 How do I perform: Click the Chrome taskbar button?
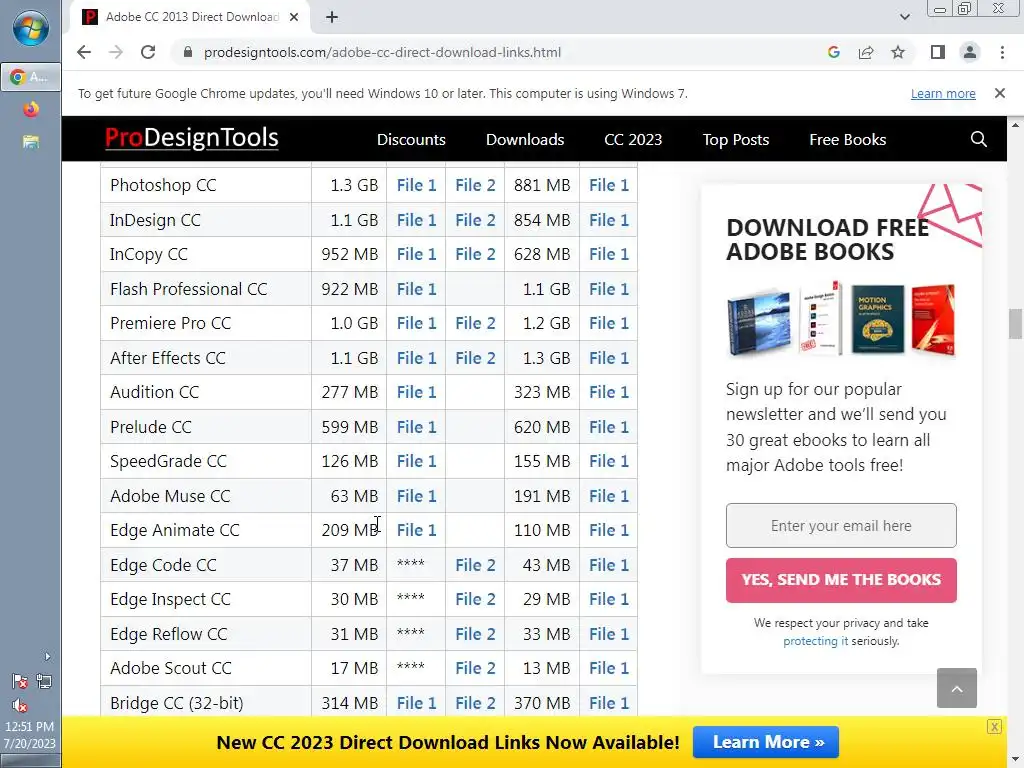point(31,77)
